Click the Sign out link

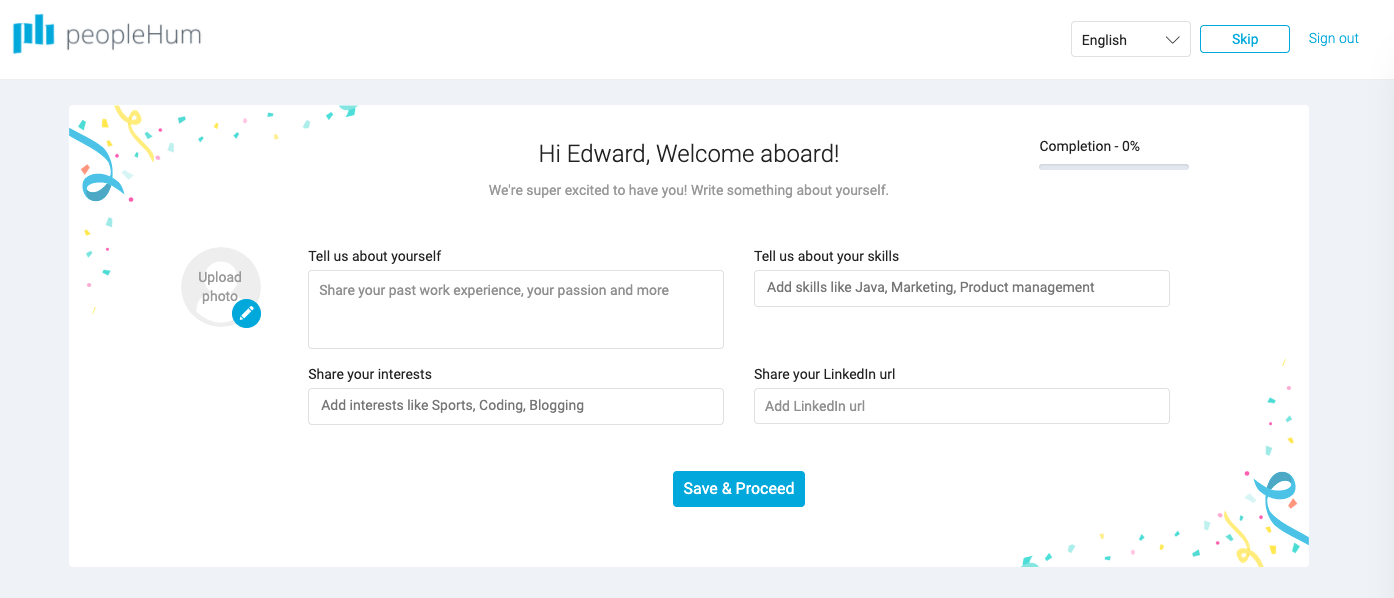[1333, 39]
